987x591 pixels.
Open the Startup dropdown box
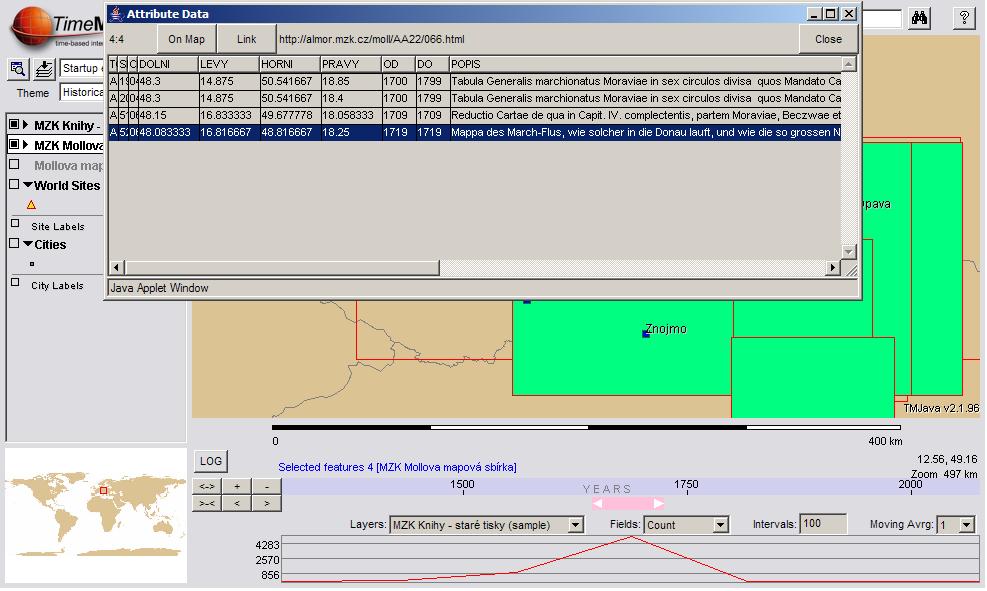[82, 68]
